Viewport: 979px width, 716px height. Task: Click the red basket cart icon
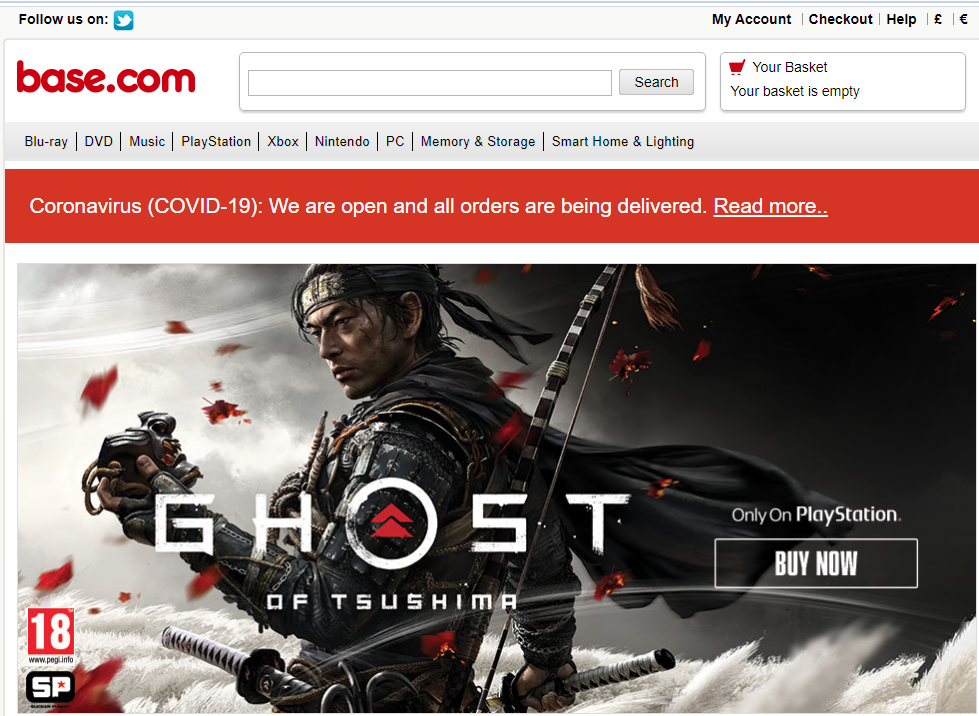(x=737, y=67)
